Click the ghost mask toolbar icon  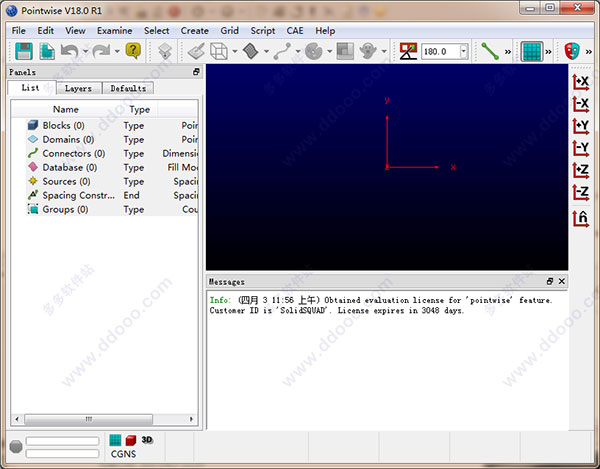368,51
